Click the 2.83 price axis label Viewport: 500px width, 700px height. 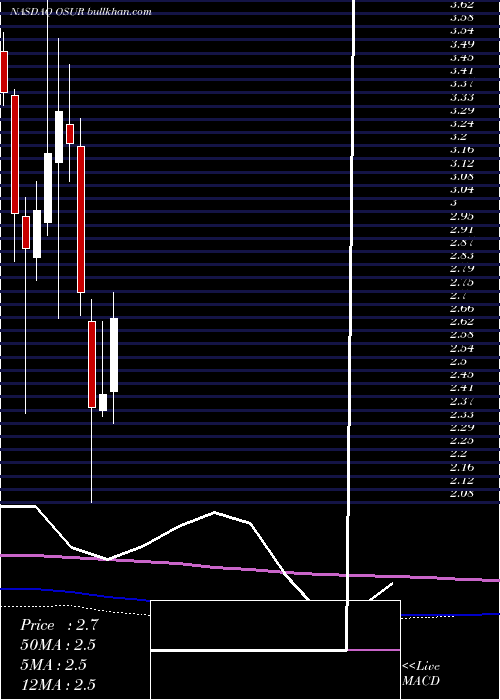click(x=462, y=256)
